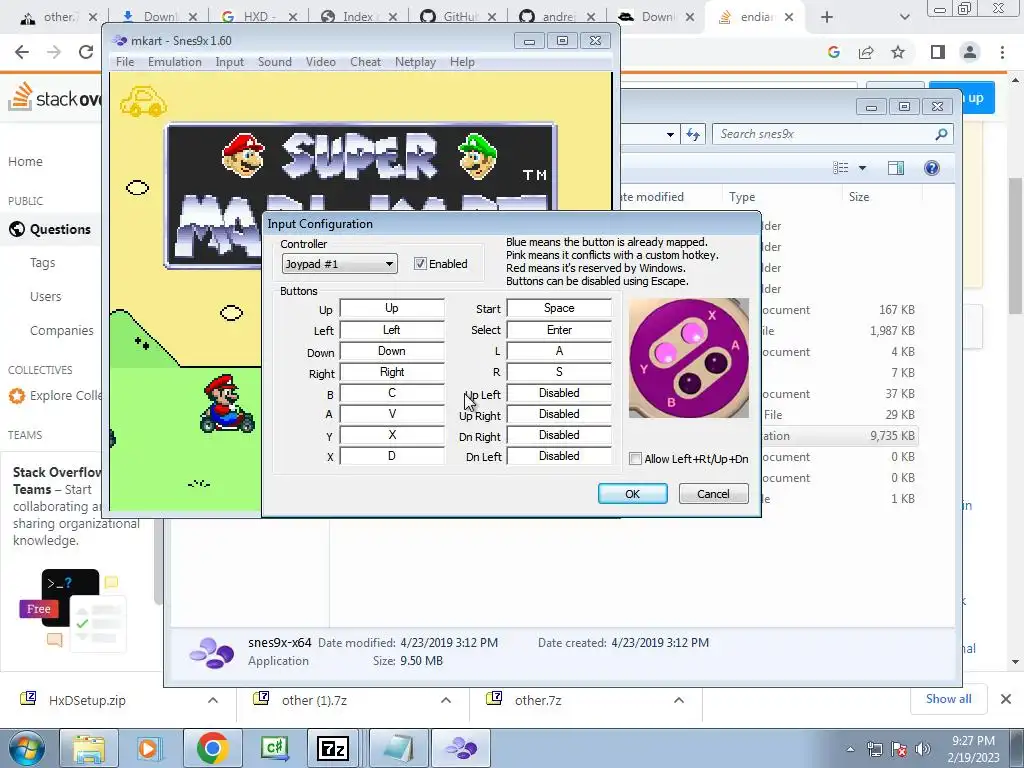Enable Allow Left+Rt/Up+Dn checkbox
1024x768 pixels.
point(635,458)
